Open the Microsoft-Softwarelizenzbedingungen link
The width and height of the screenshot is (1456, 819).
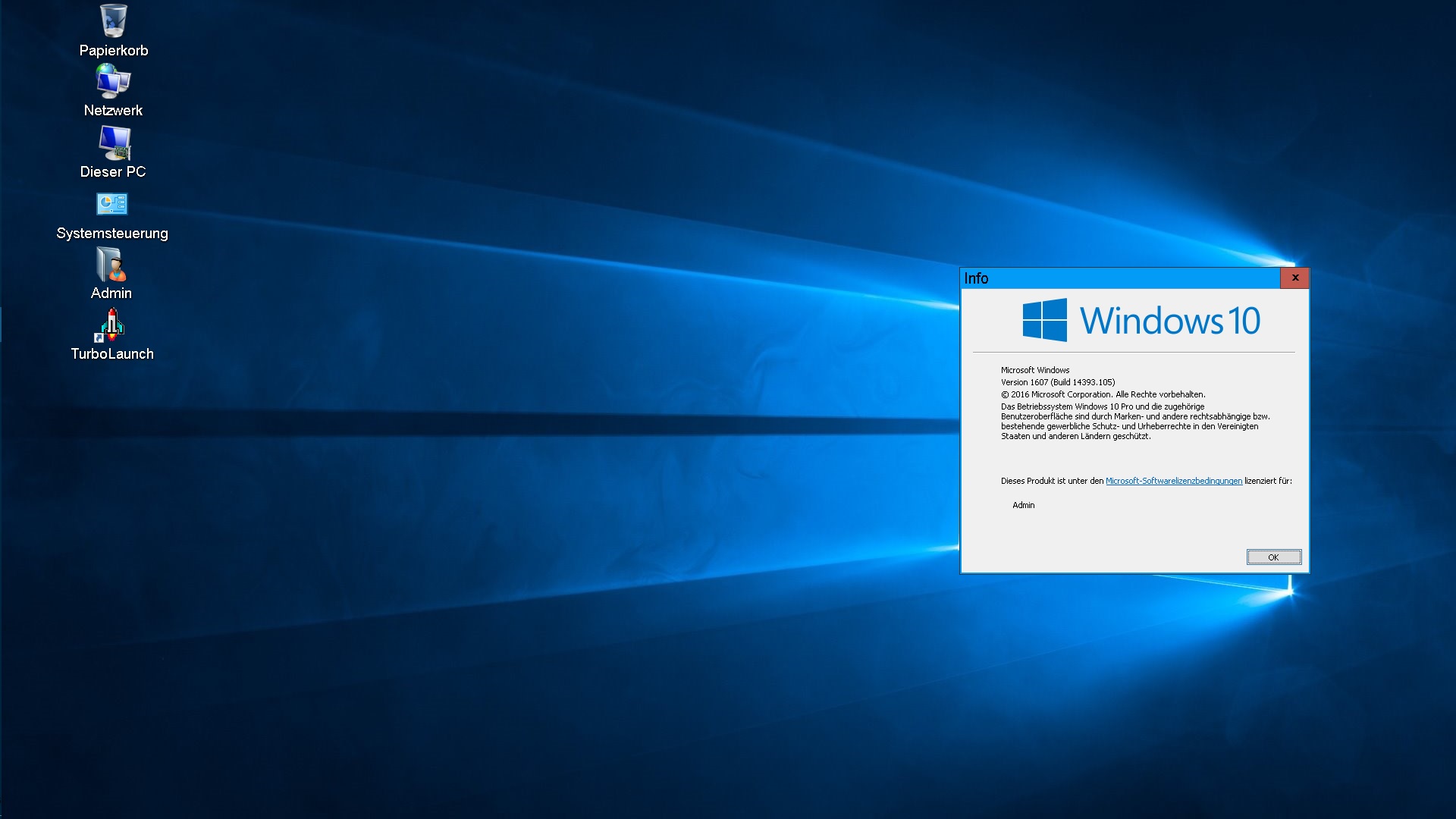1173,481
